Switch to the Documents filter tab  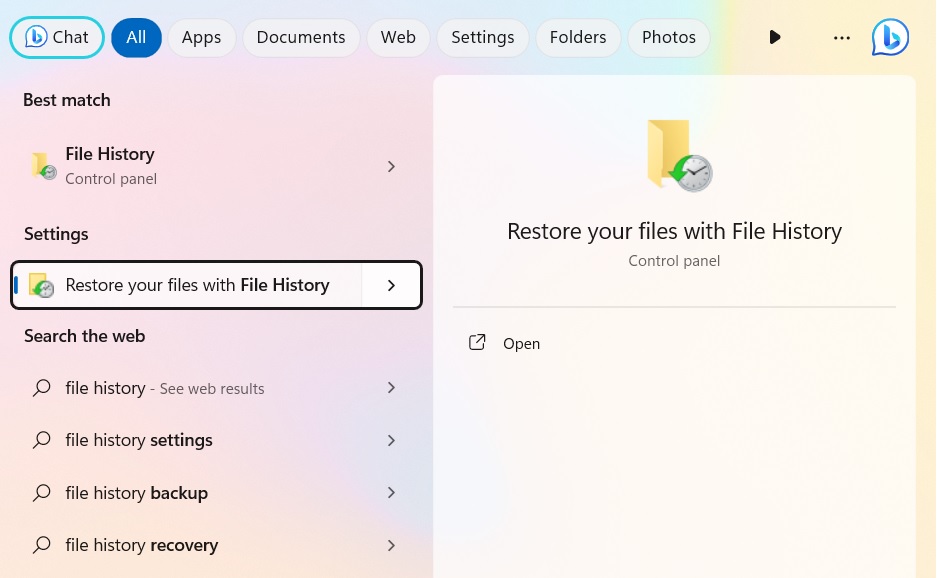tap(300, 37)
